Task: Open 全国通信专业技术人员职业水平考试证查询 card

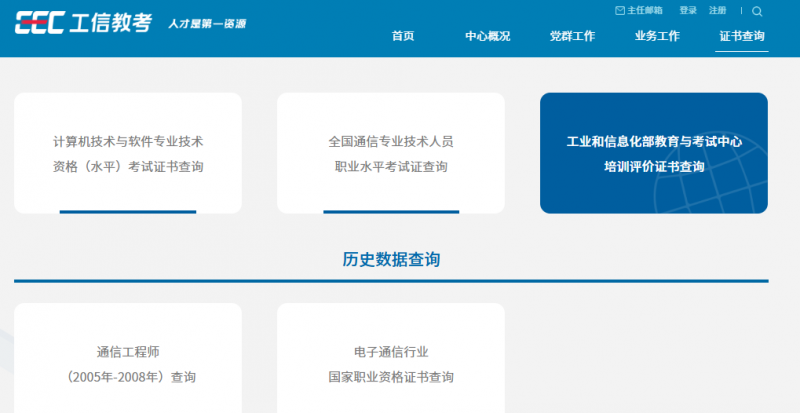Action: pos(391,153)
